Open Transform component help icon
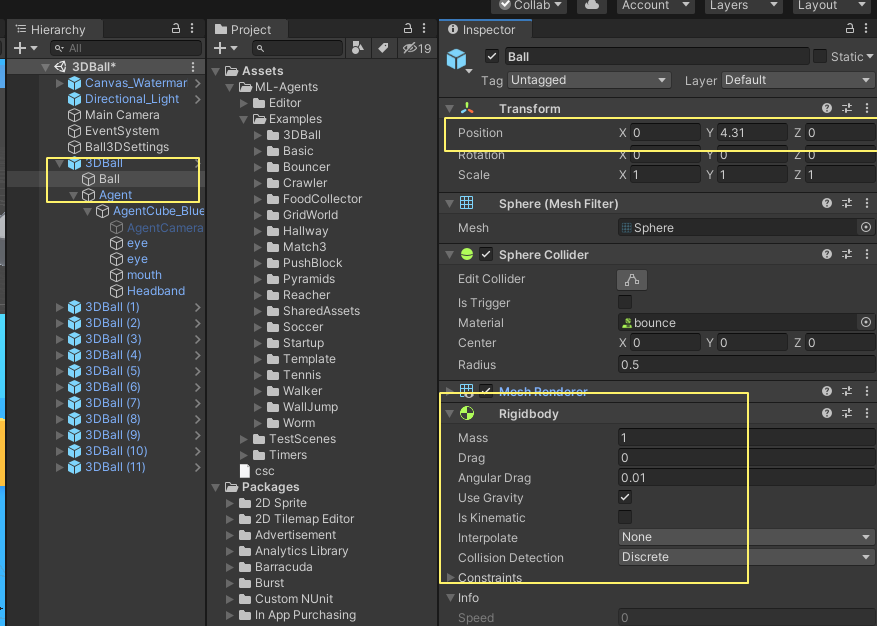Screen dimensions: 877x626 tap(827, 108)
